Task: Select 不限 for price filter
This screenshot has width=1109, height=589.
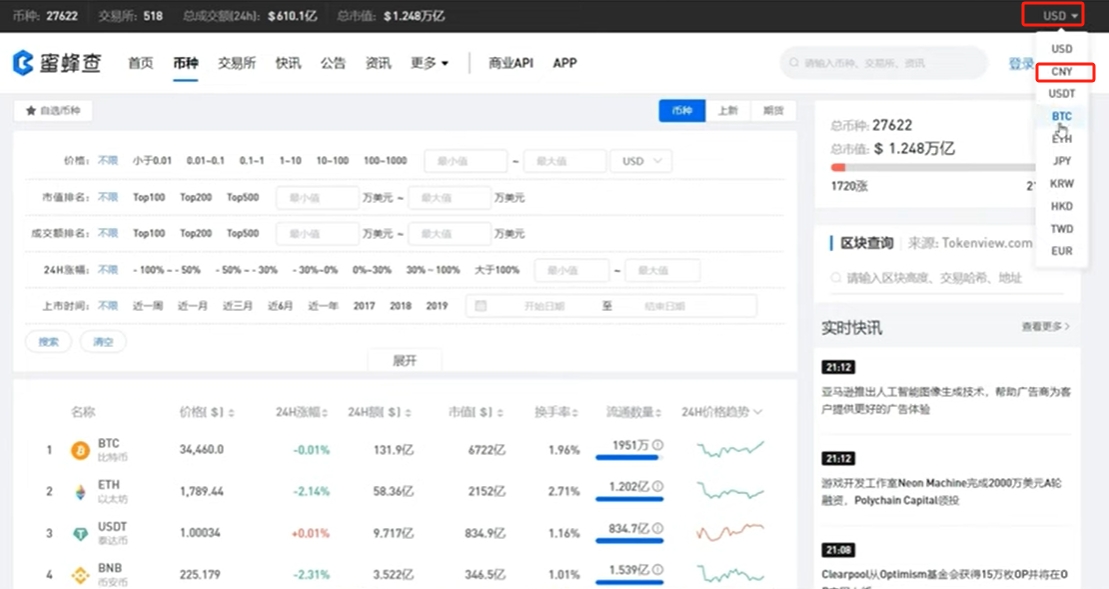Action: coord(108,161)
